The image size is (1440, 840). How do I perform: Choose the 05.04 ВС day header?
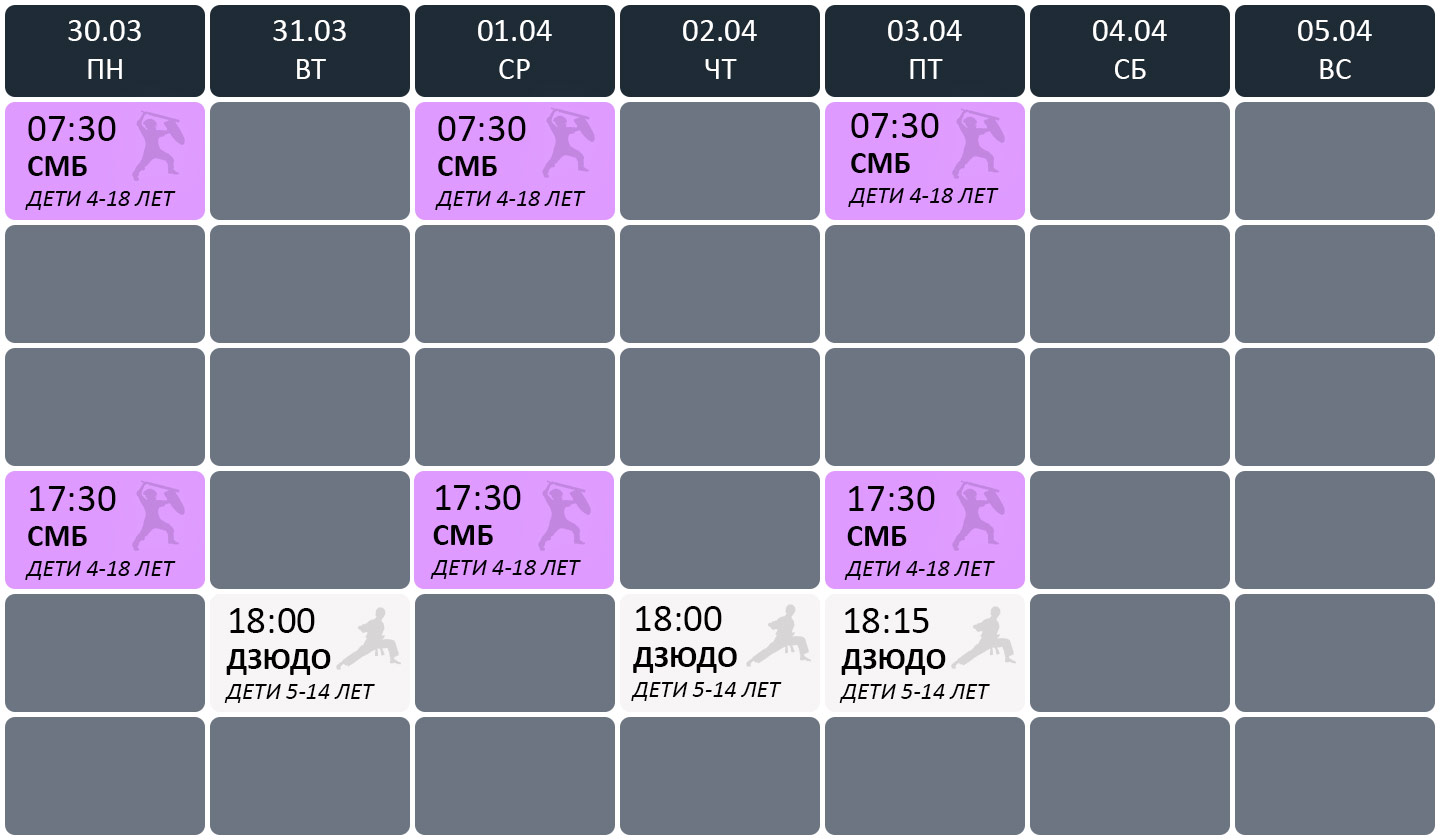pyautogui.click(x=1335, y=50)
